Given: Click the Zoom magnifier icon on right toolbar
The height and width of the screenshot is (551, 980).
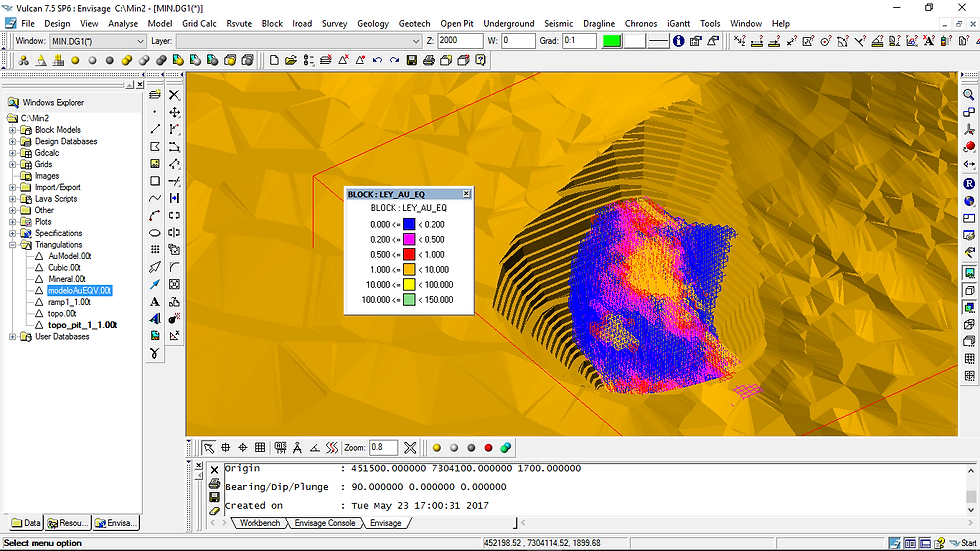Looking at the screenshot, I should pos(969,94).
